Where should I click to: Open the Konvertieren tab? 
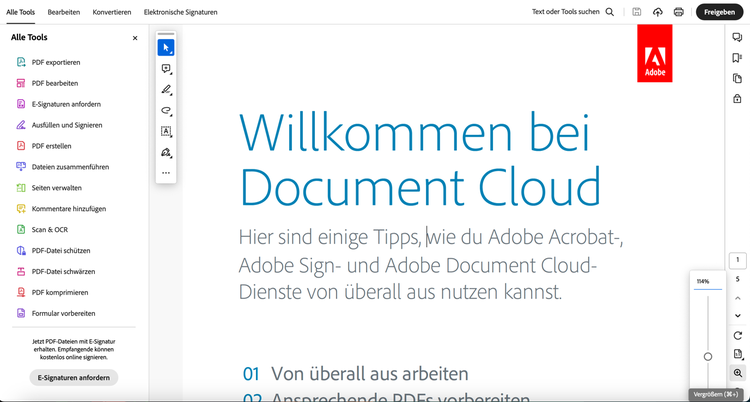(112, 12)
